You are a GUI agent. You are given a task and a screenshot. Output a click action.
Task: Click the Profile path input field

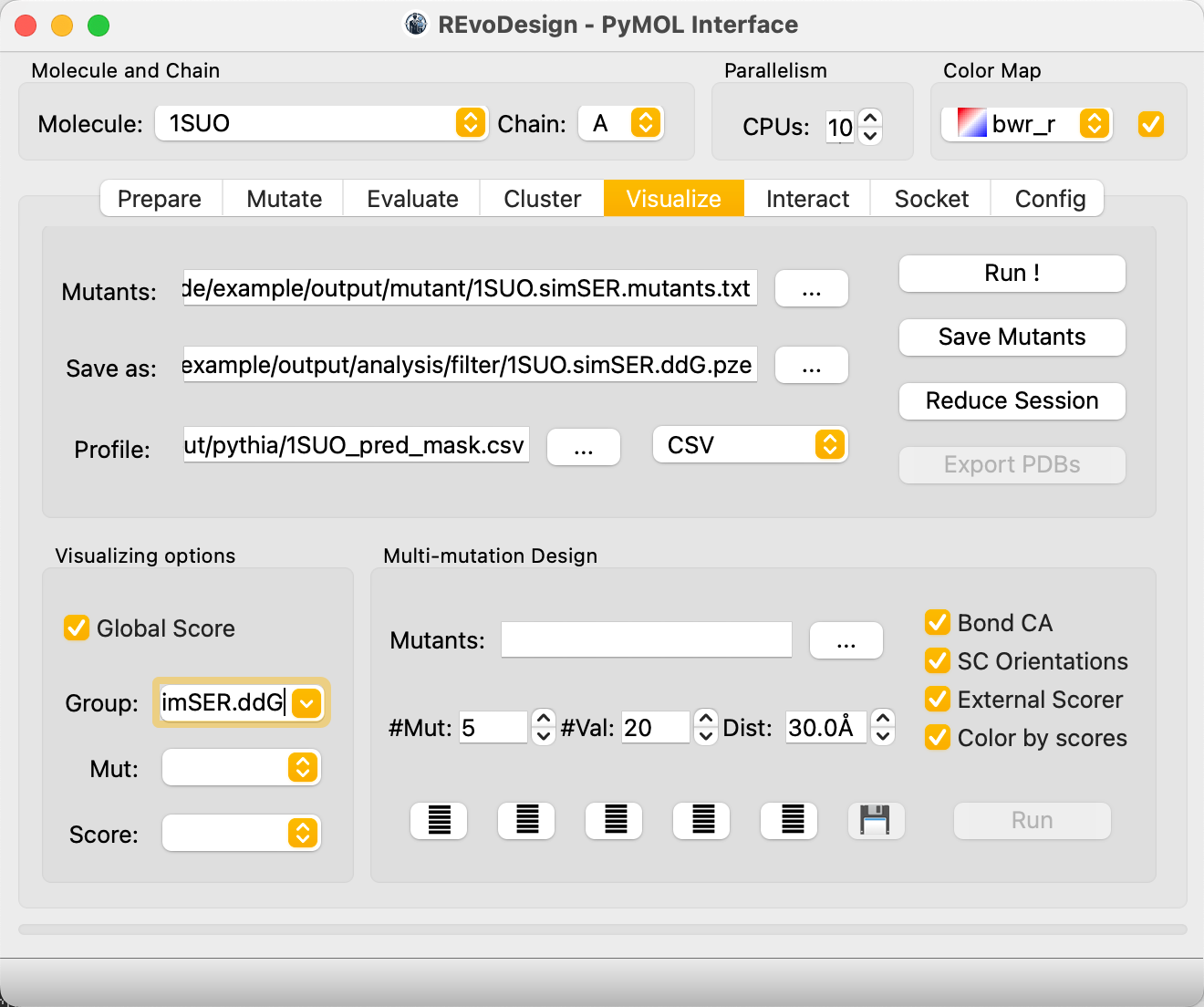pos(356,444)
